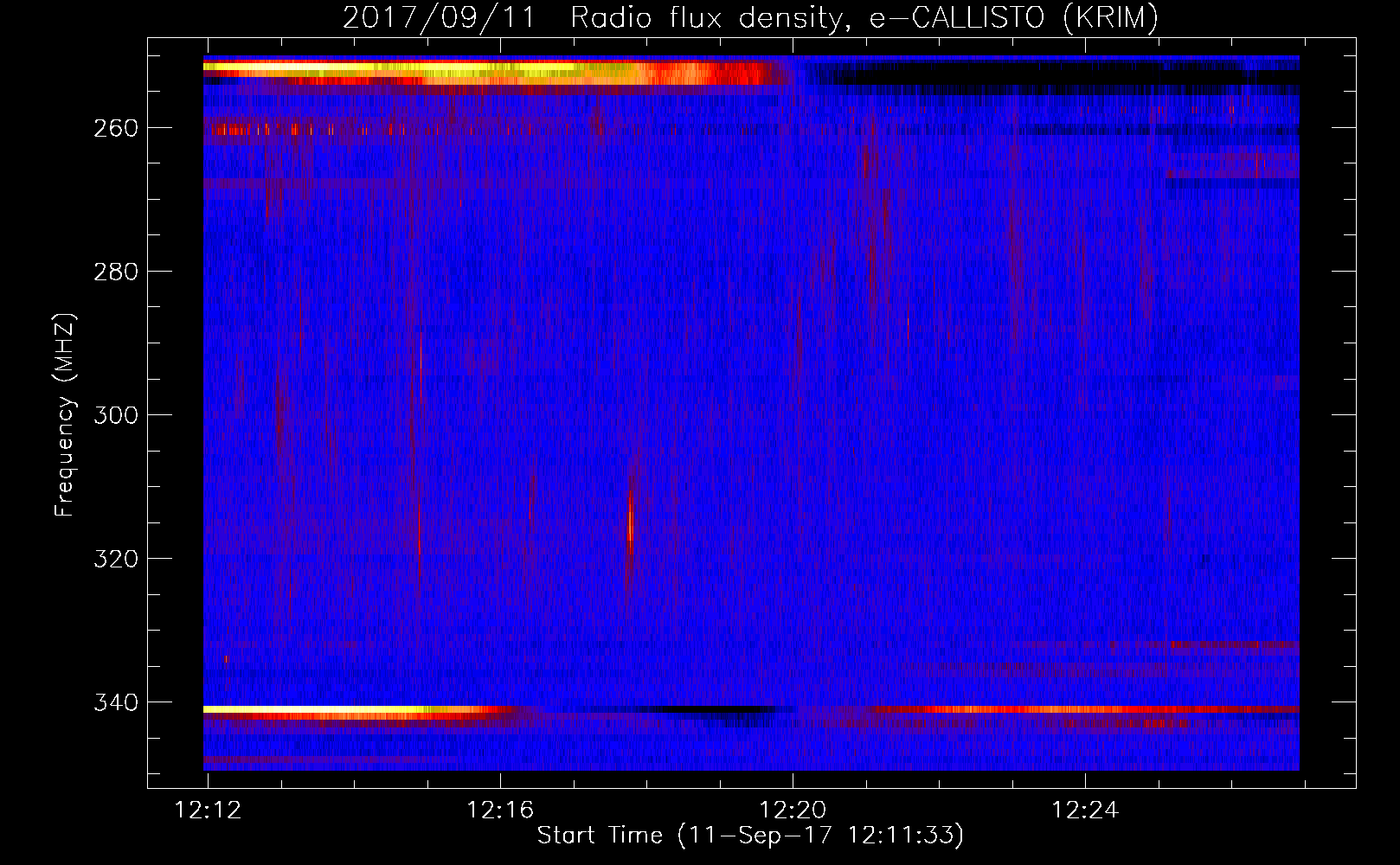Click the 12:24 time tick label
The width and height of the screenshot is (1400, 865).
(1085, 811)
